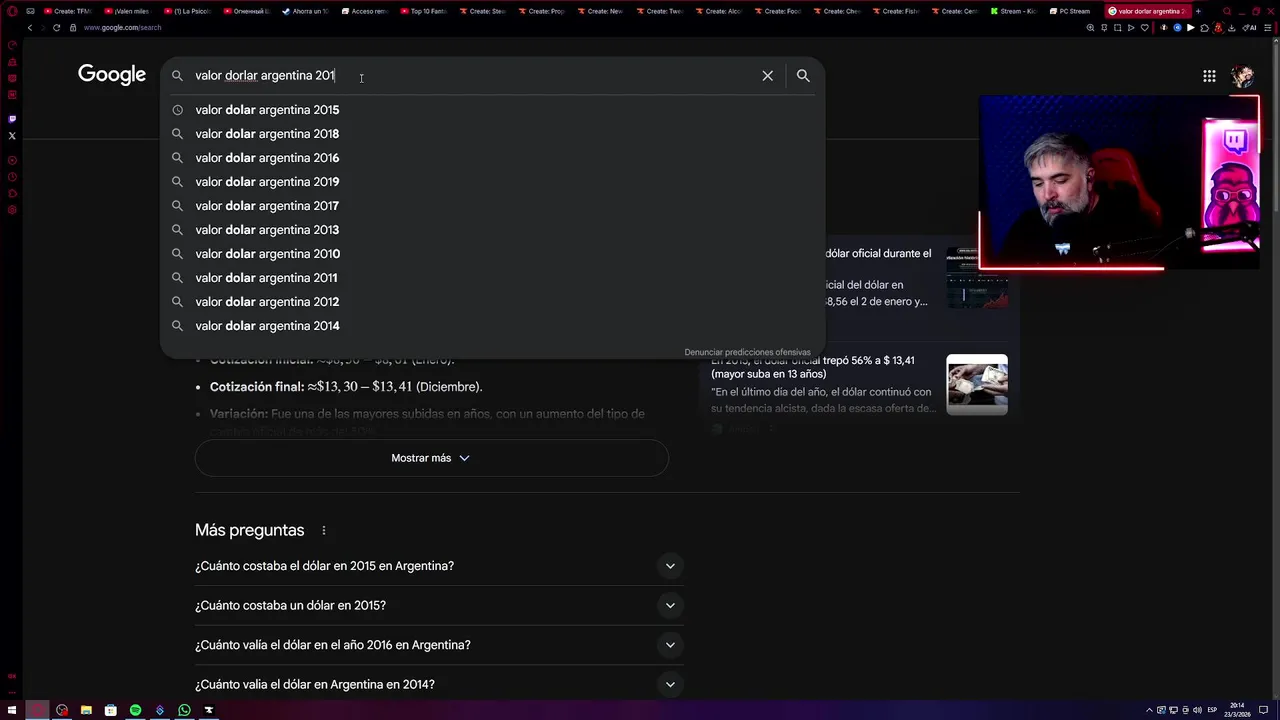Open the browser tab search icon
Viewport: 1280px width, 720px height.
click(x=1227, y=11)
